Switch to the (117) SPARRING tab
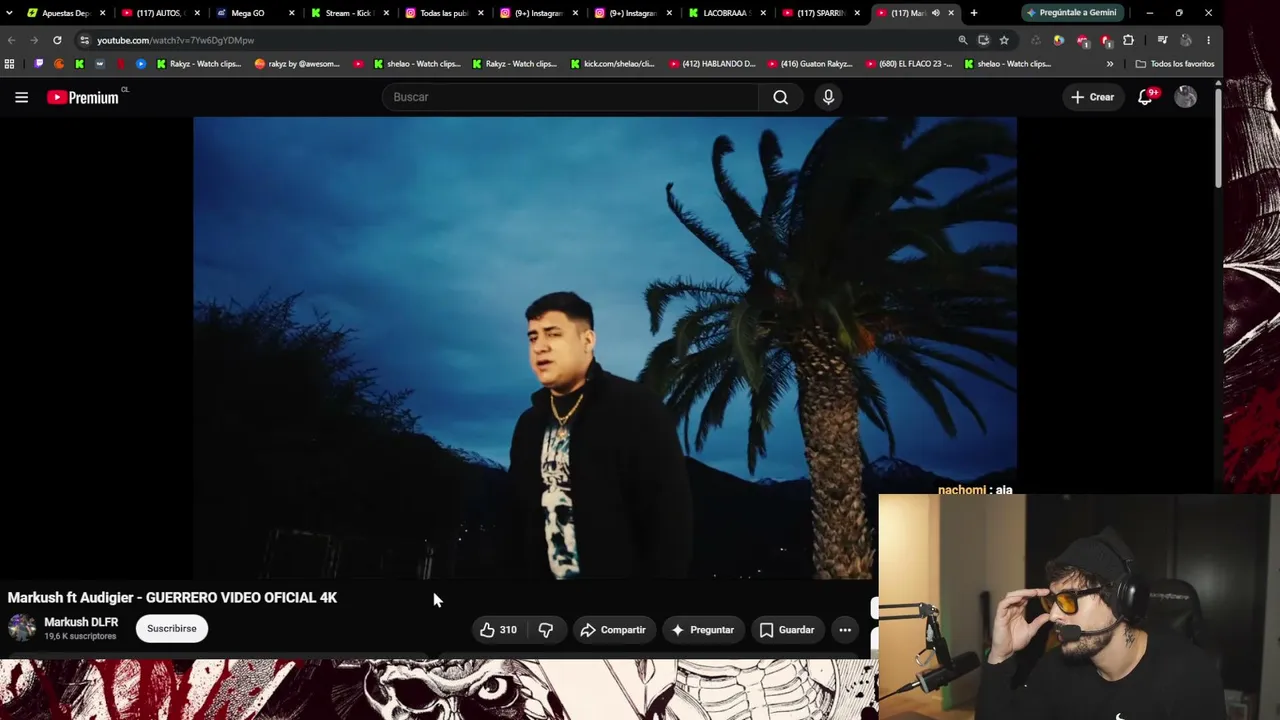 820,13
